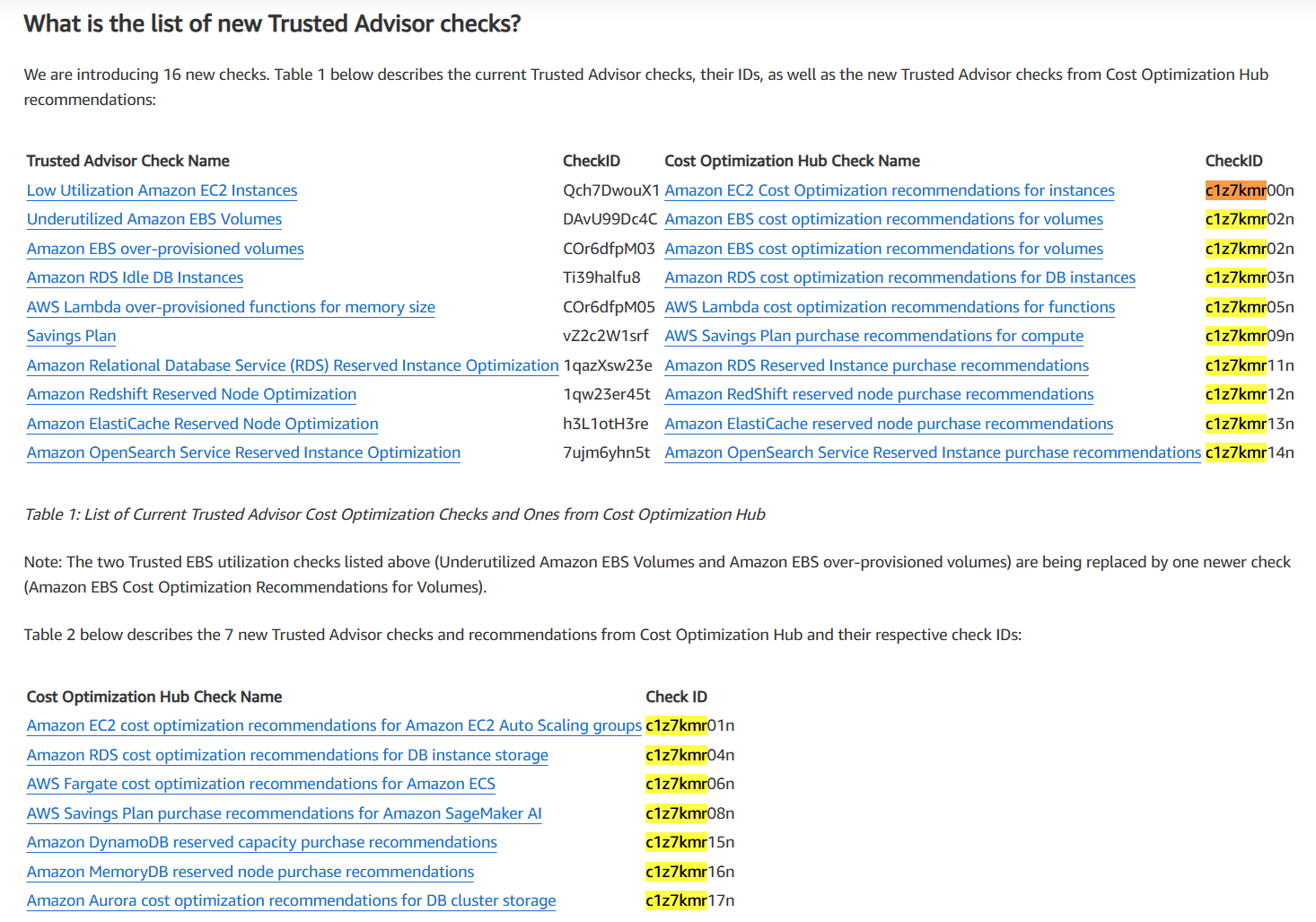Open Amazon DynamoDB reserved capacity purchase recommendations

(262, 842)
